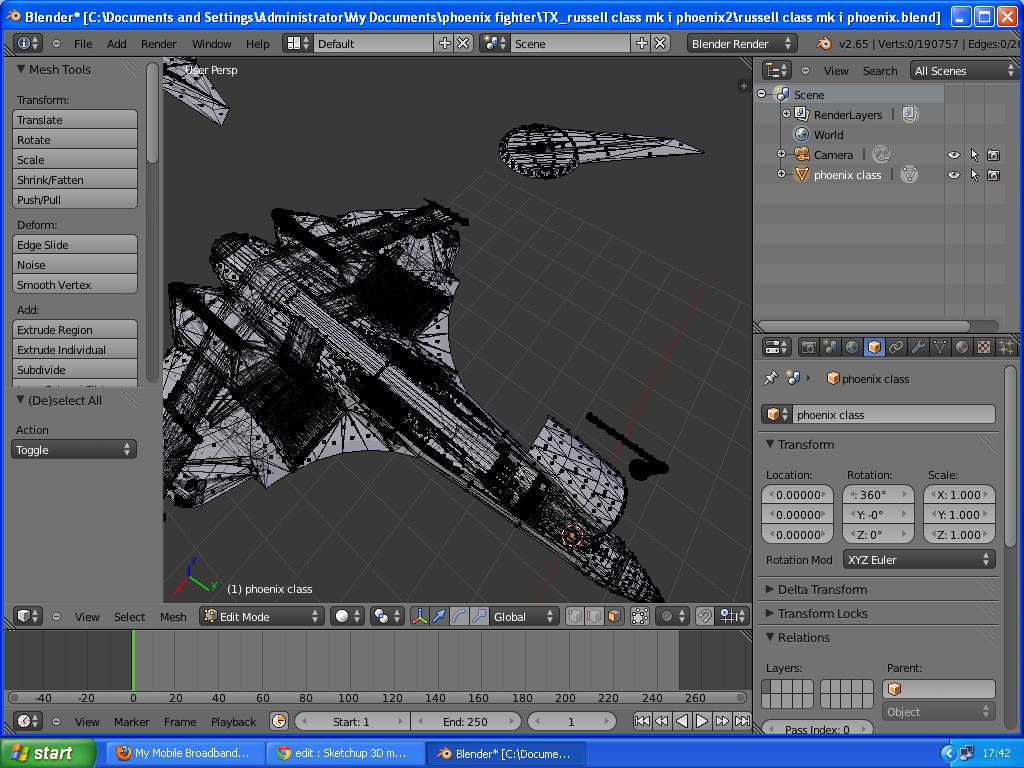Click the Smooth Vertex button
Screen dimensions: 1024x768
click(x=73, y=285)
